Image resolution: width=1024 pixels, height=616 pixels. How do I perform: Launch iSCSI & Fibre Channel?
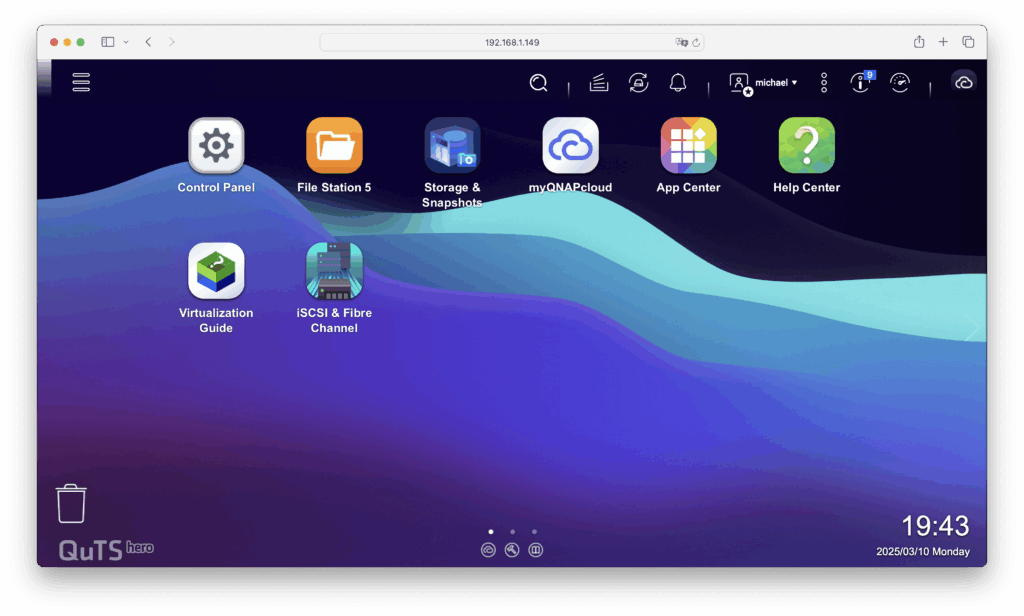point(334,271)
